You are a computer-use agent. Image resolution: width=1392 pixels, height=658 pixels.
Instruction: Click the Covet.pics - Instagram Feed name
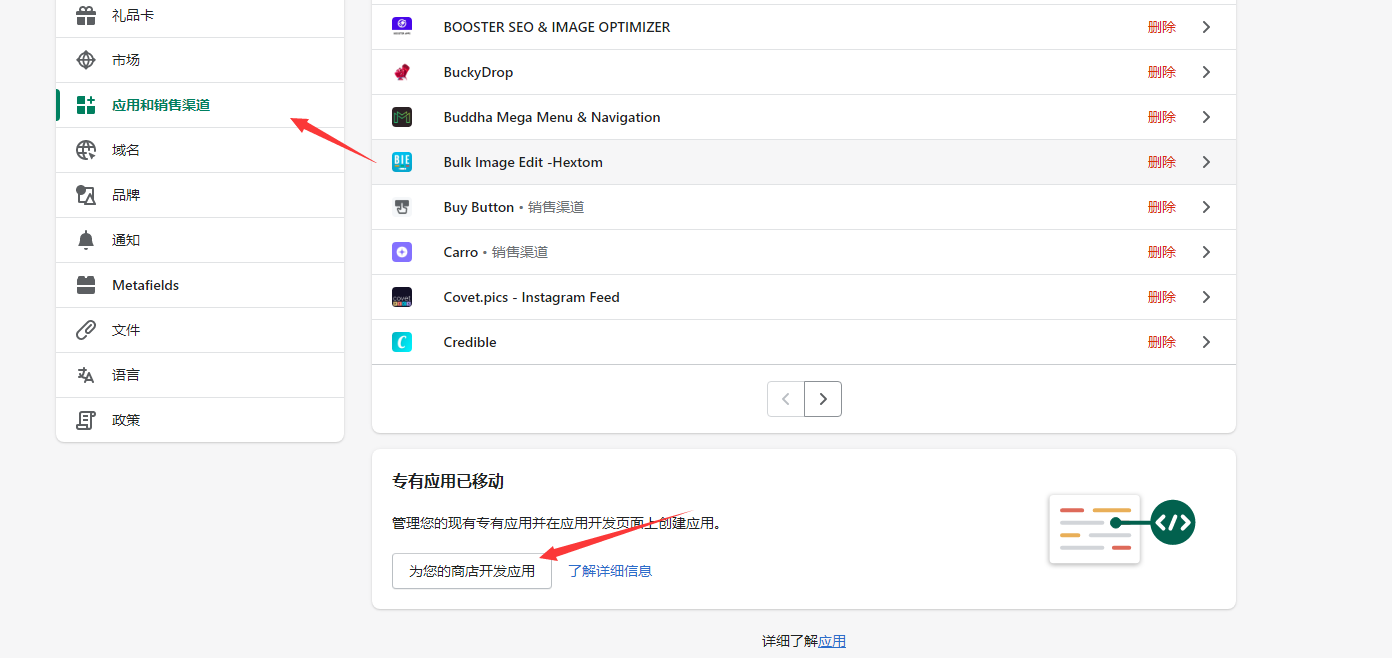point(532,297)
